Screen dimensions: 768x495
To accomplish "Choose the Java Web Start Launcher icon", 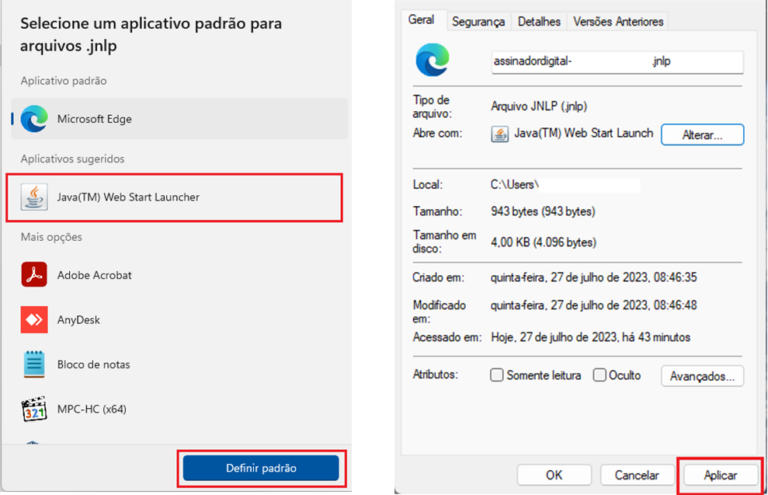I will pyautogui.click(x=35, y=197).
